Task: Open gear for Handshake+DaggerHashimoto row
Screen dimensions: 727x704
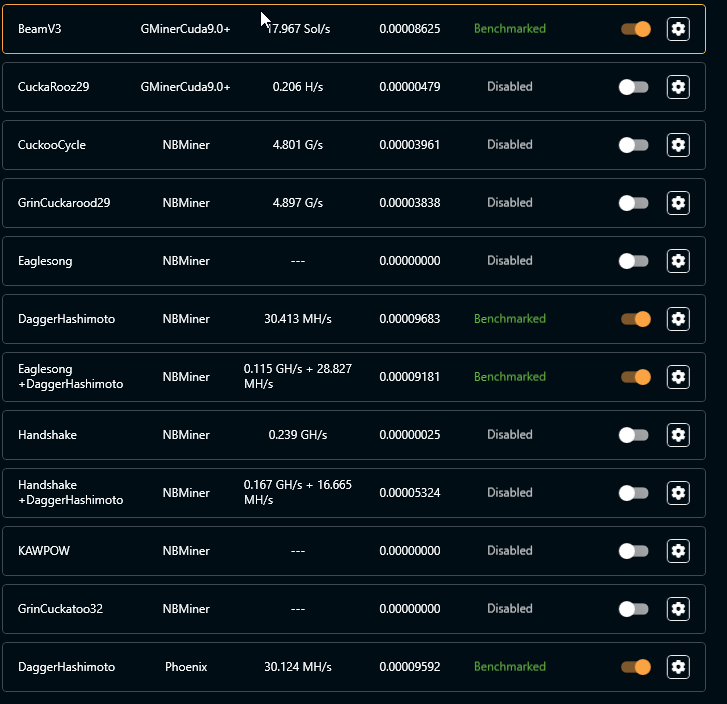Action: point(678,493)
